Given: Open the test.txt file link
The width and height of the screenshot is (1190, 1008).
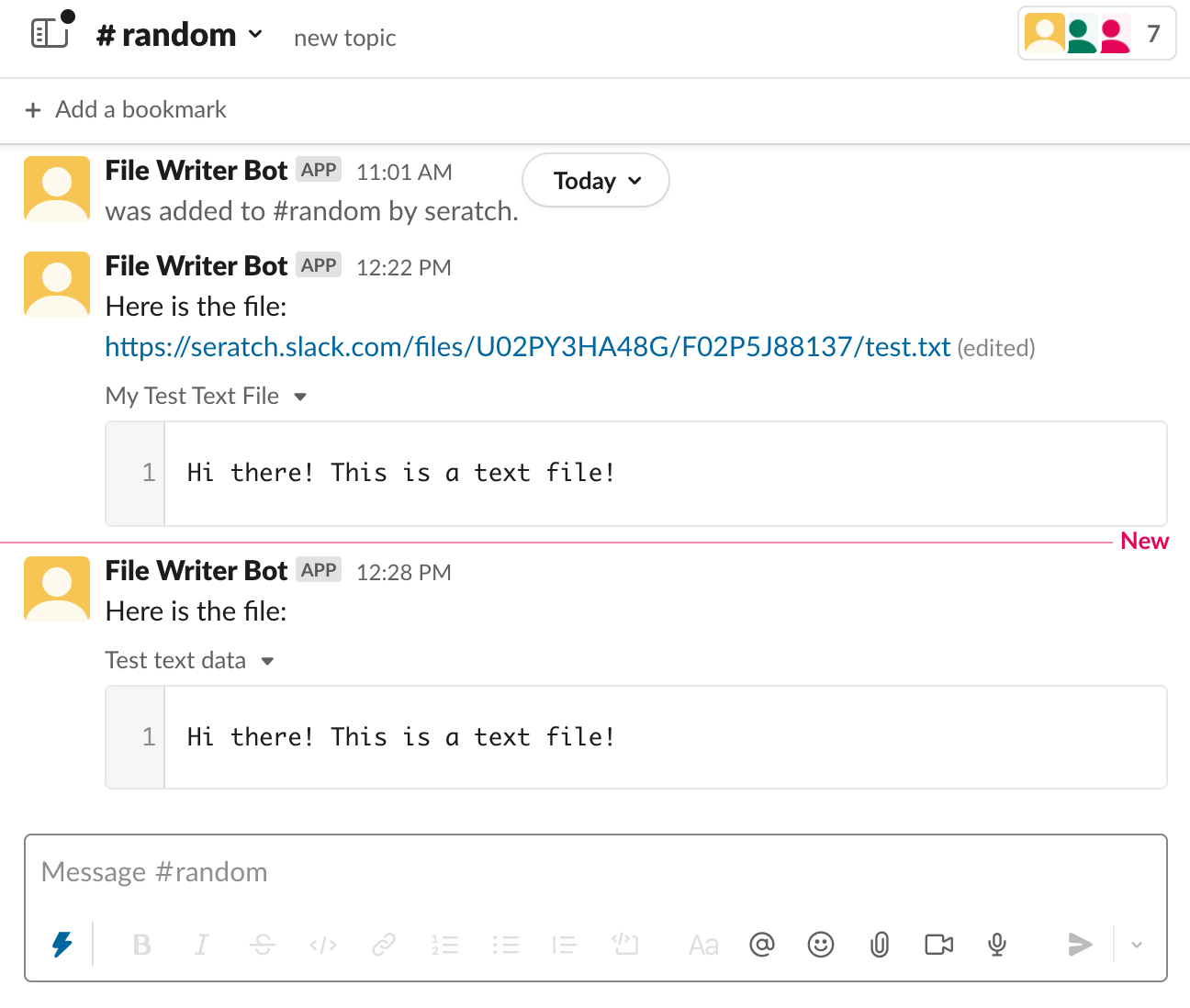Looking at the screenshot, I should (x=526, y=347).
